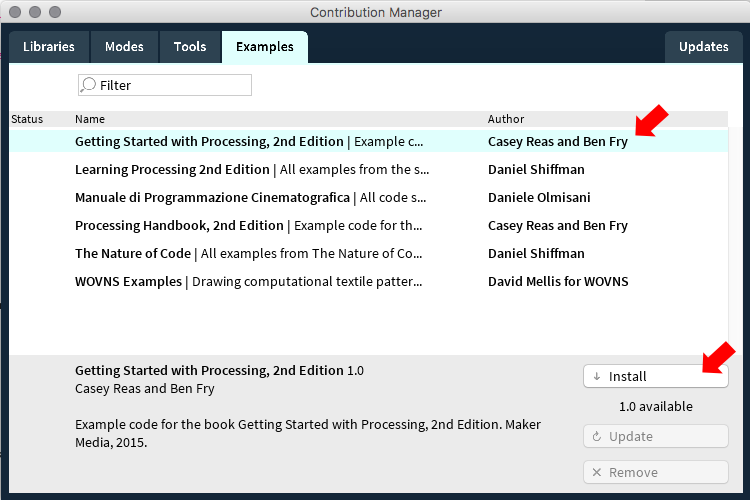Click the Remove button
The width and height of the screenshot is (750, 500).
[656, 472]
